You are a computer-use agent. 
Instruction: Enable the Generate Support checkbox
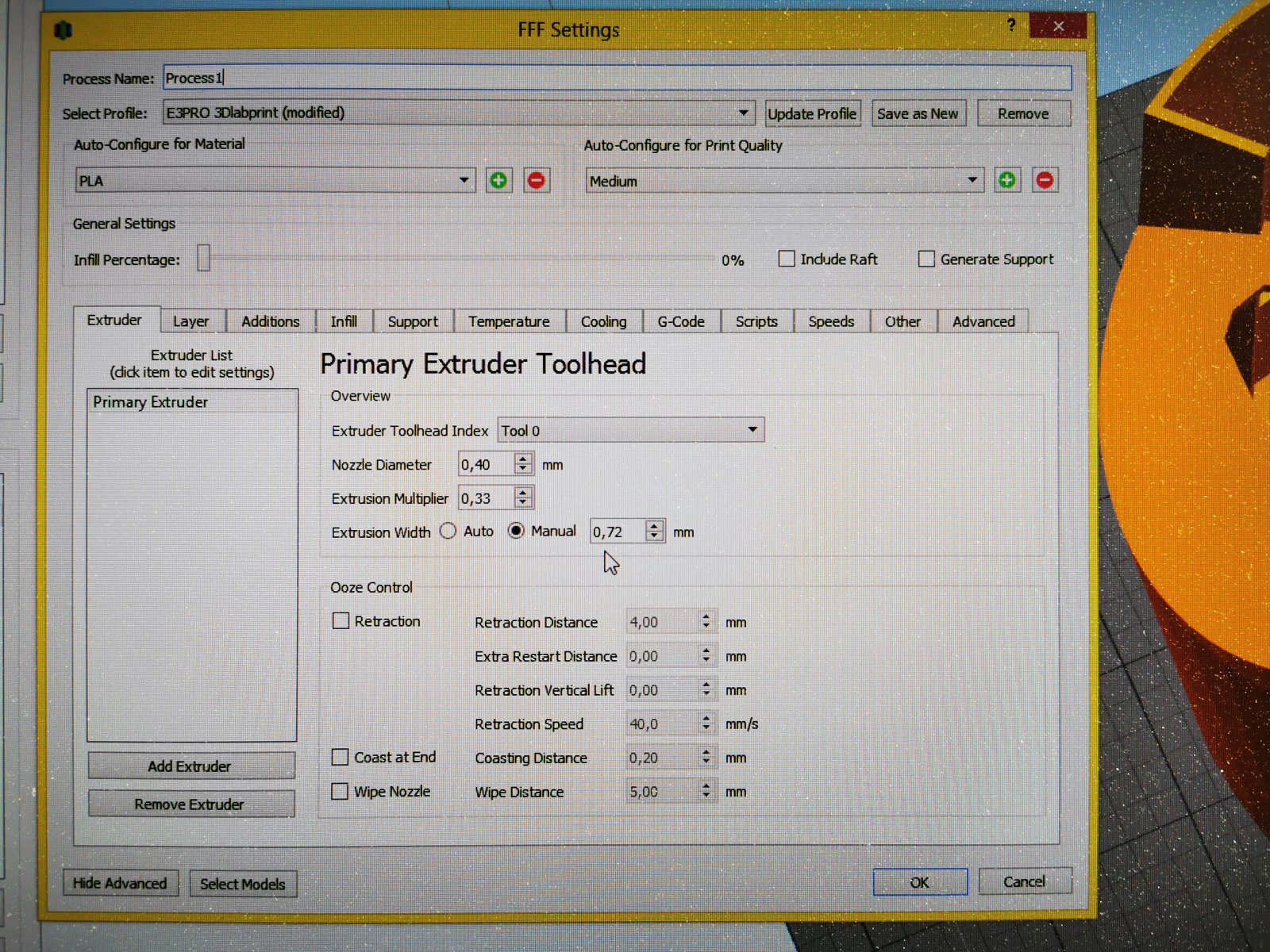pos(926,259)
